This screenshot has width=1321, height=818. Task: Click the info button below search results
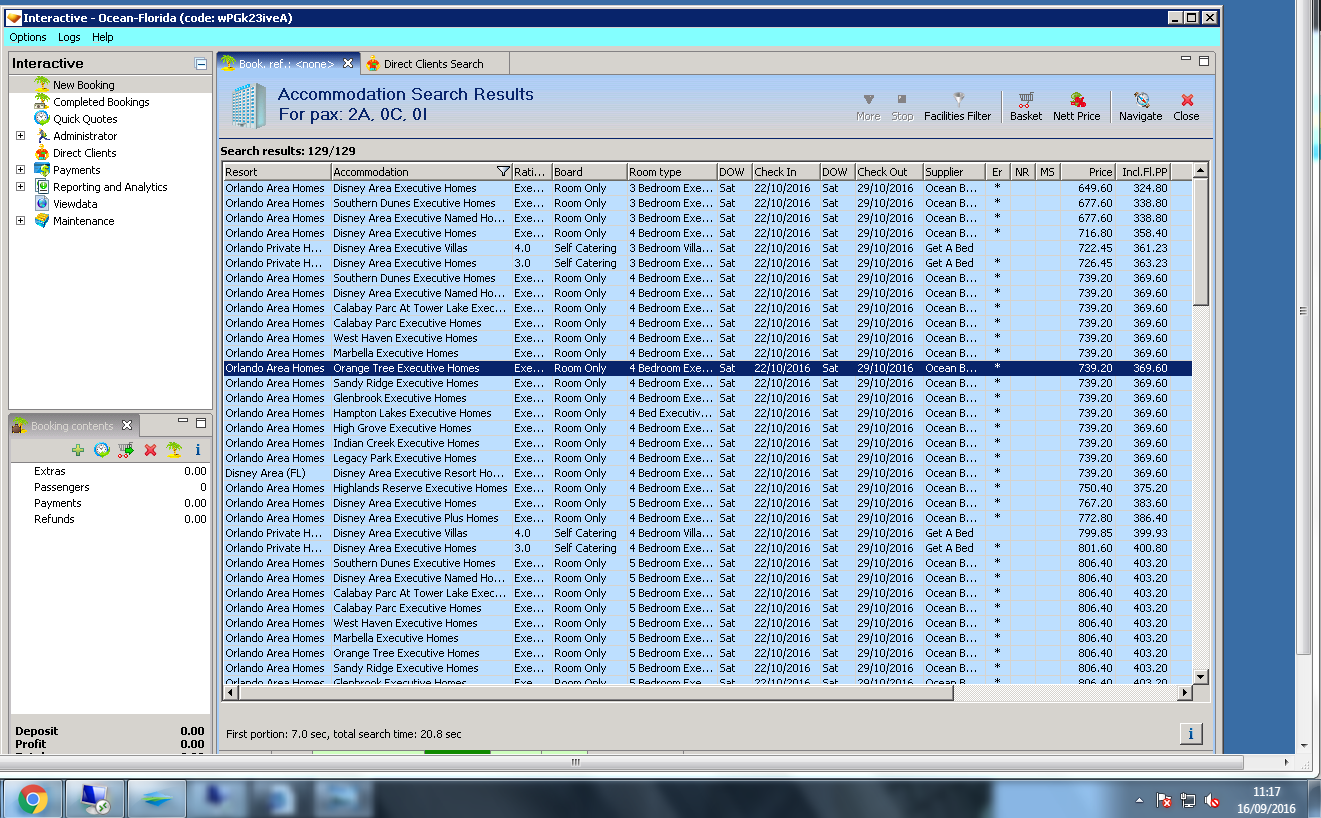coord(1190,734)
